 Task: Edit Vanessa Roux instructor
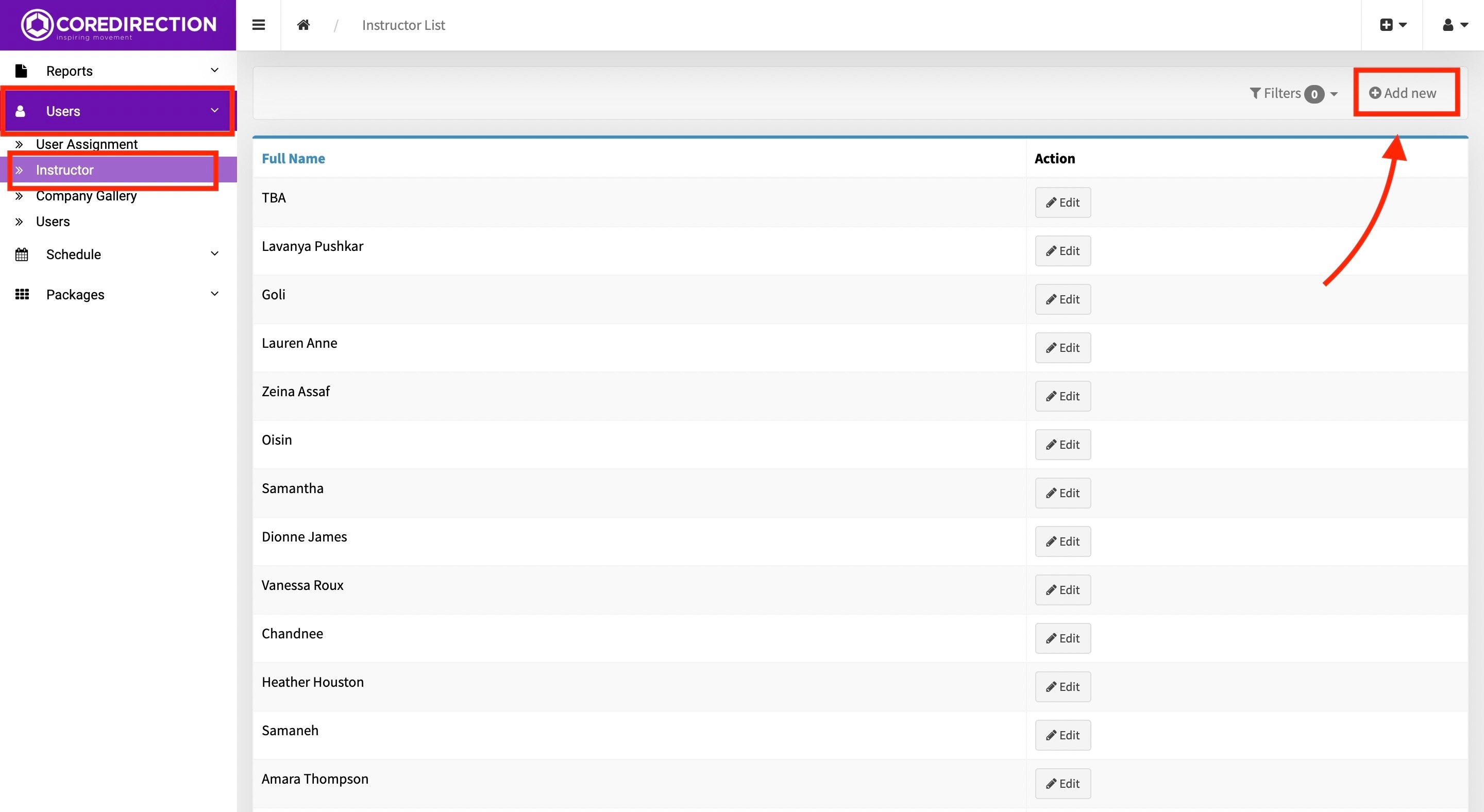click(x=1063, y=589)
